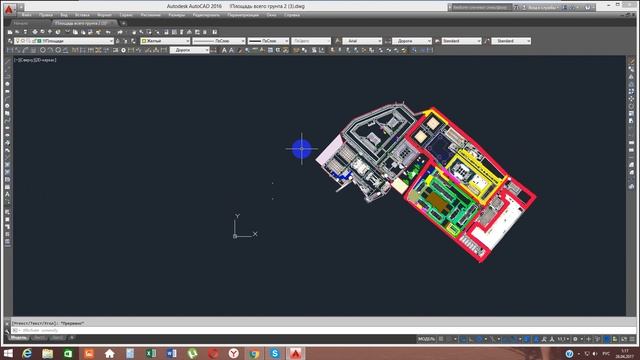
Task: Click layer color swatch in layer dropdown
Action: (x=39, y=41)
